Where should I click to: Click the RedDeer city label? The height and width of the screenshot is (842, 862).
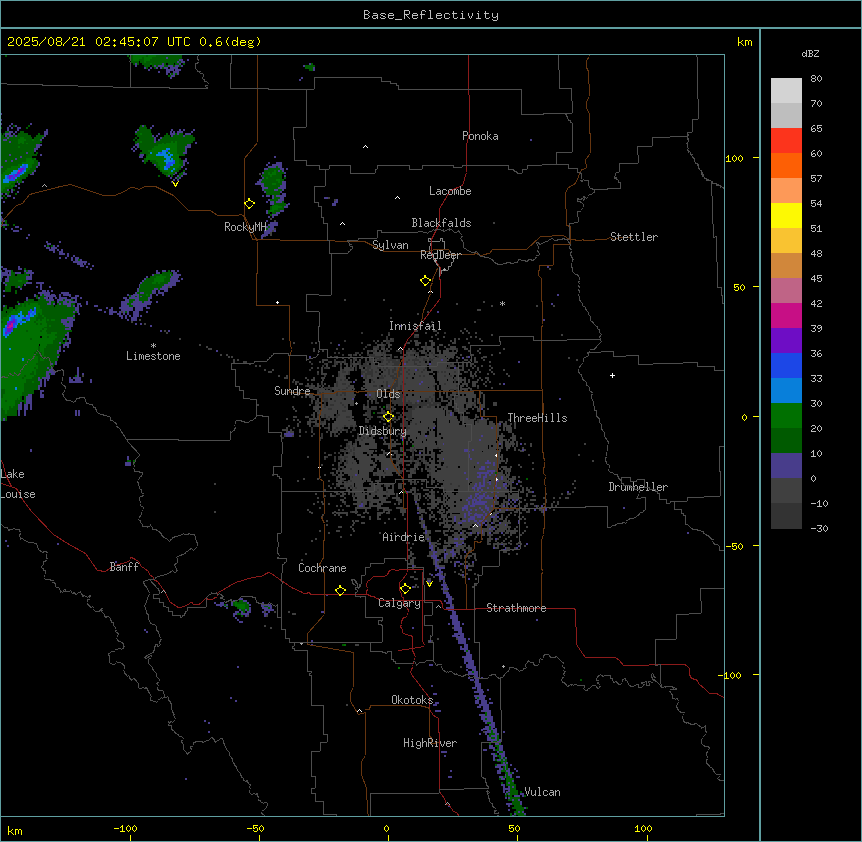click(x=440, y=255)
